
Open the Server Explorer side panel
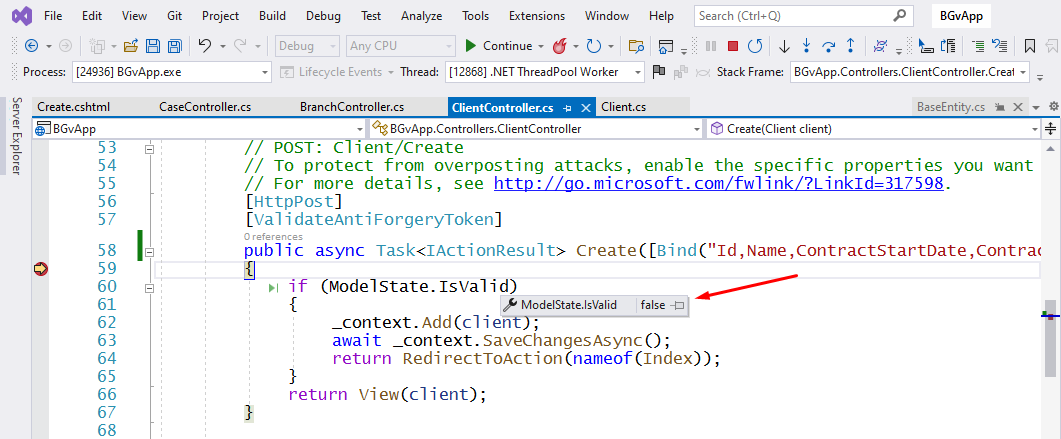[17, 136]
